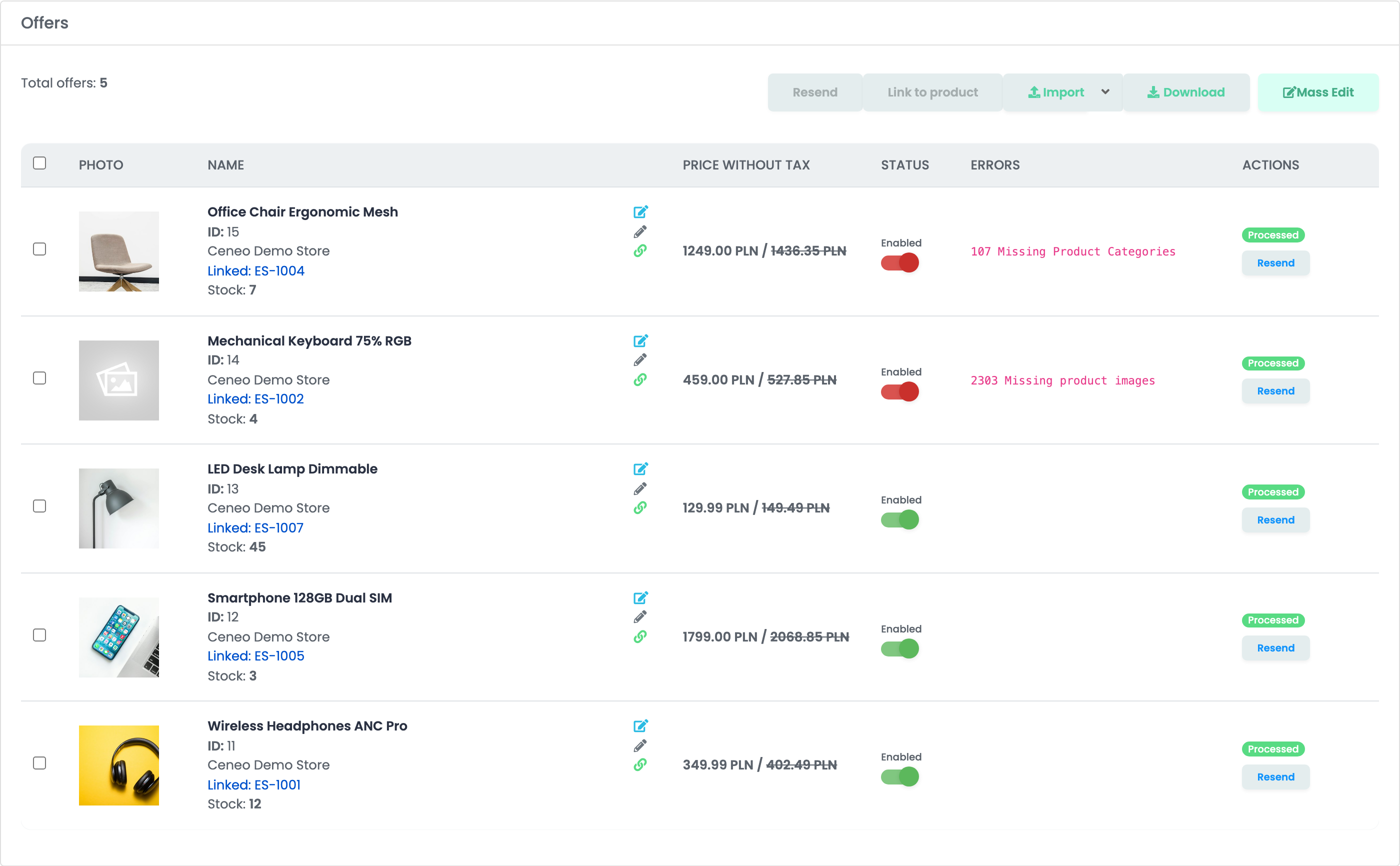The image size is (1400, 866).
Task: Click green link icon for Smartphone offer
Action: click(x=640, y=637)
